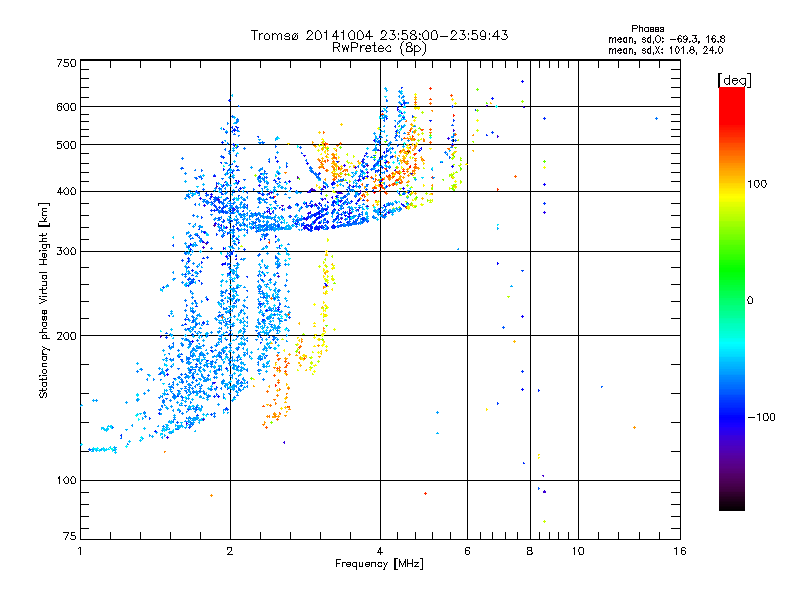Click the y-axis tick label '500'
Screen dimensions: 800x600
click(x=66, y=145)
